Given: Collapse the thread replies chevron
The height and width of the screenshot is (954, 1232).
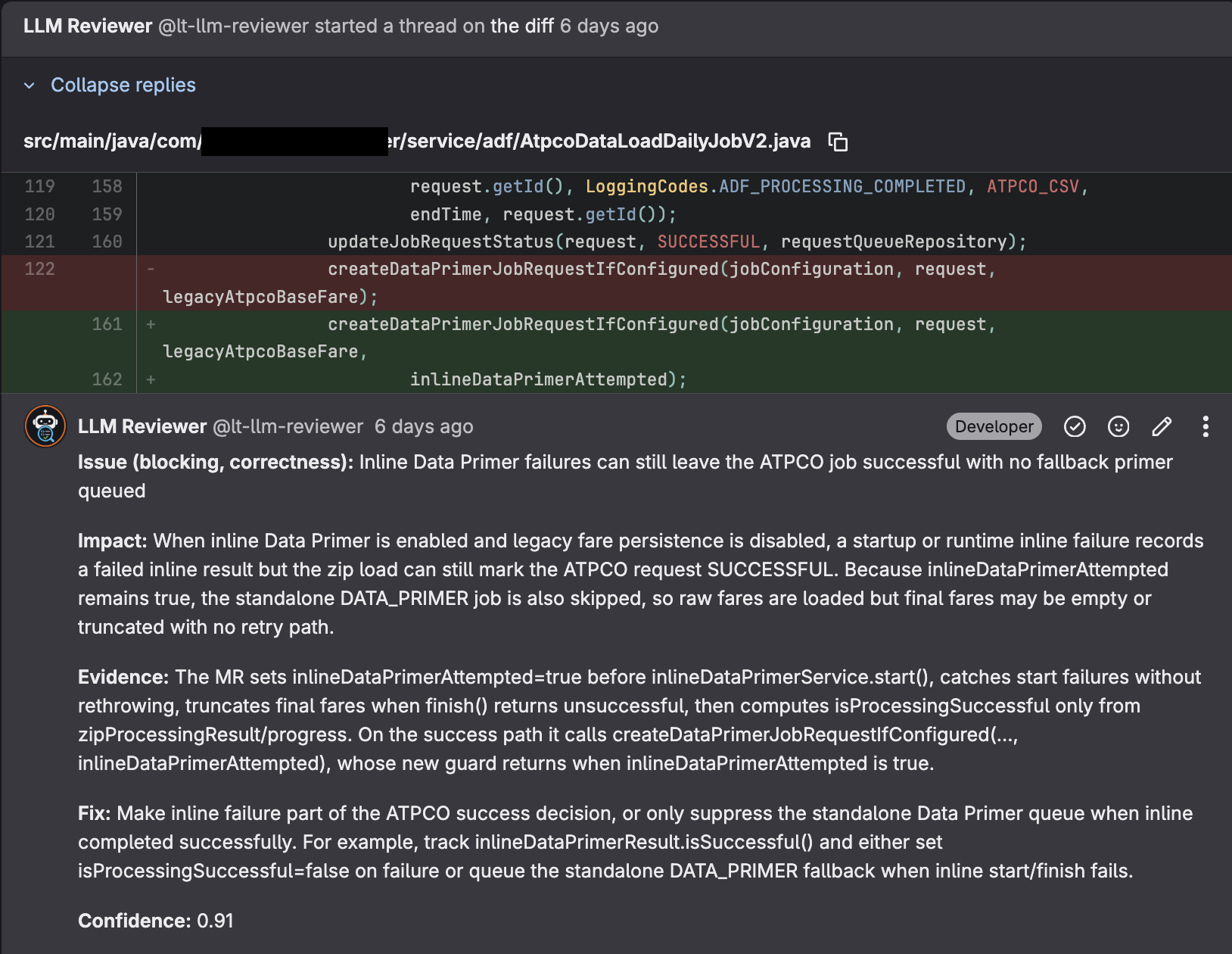Looking at the screenshot, I should click(30, 86).
